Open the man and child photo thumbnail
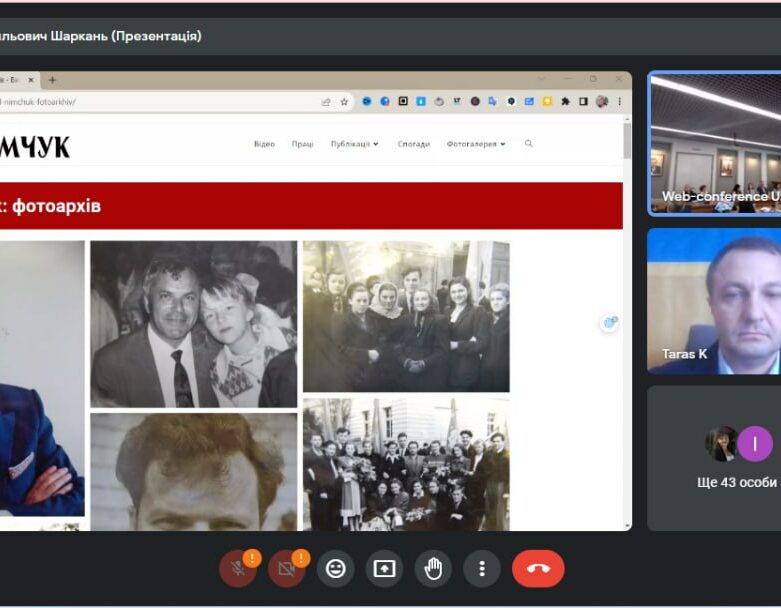The height and width of the screenshot is (608, 781). click(193, 323)
